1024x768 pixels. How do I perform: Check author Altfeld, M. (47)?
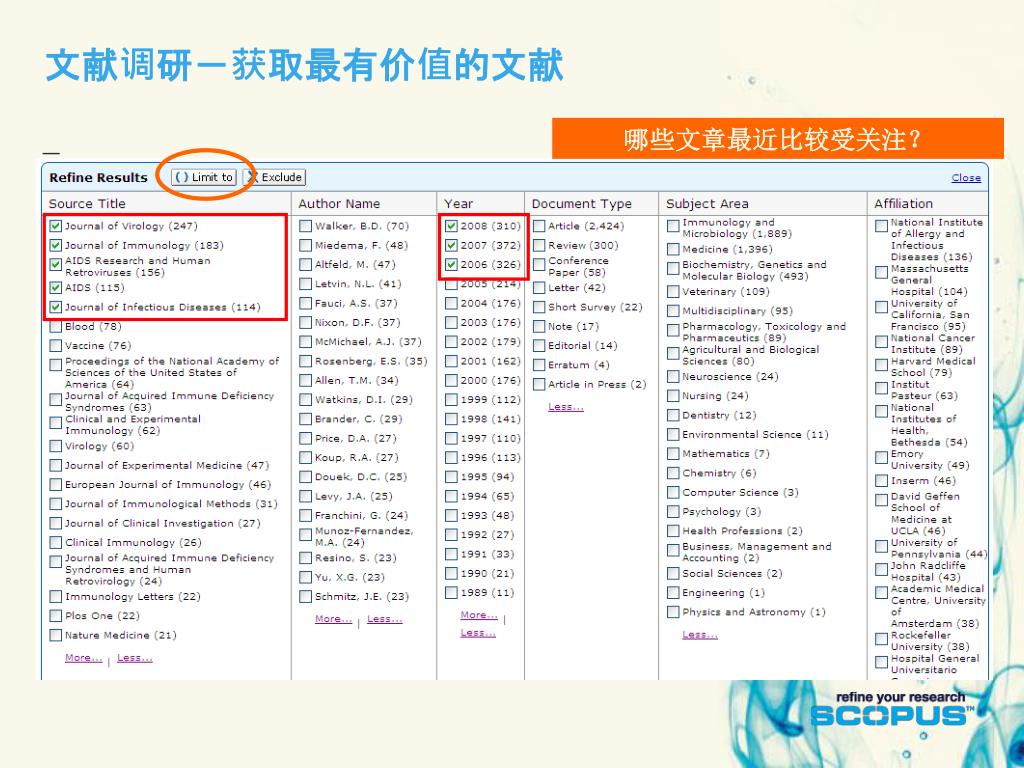[x=305, y=264]
